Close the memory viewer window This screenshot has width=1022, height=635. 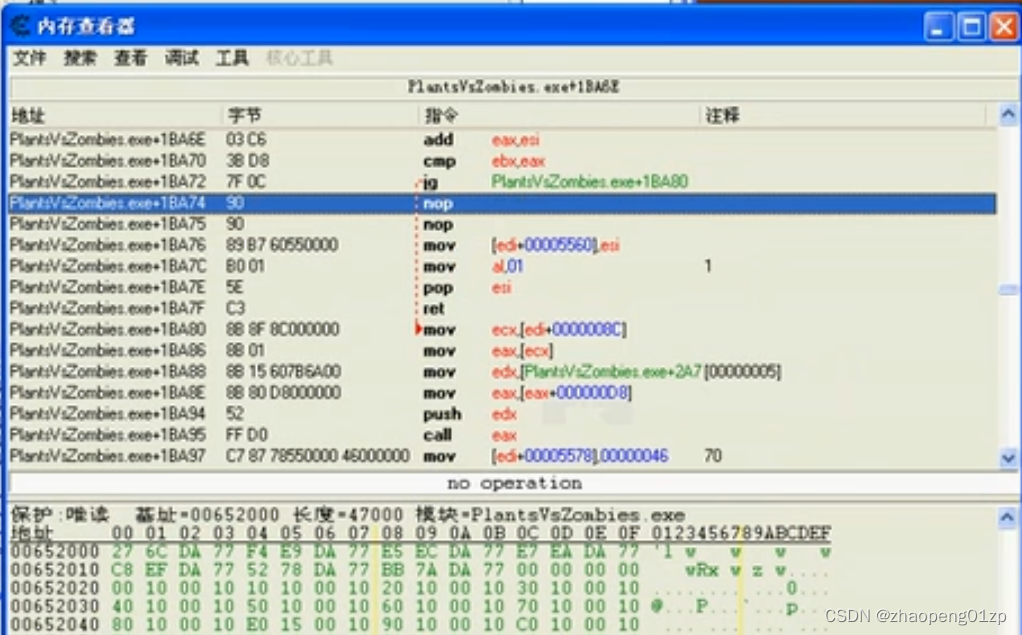pyautogui.click(x=1004, y=27)
